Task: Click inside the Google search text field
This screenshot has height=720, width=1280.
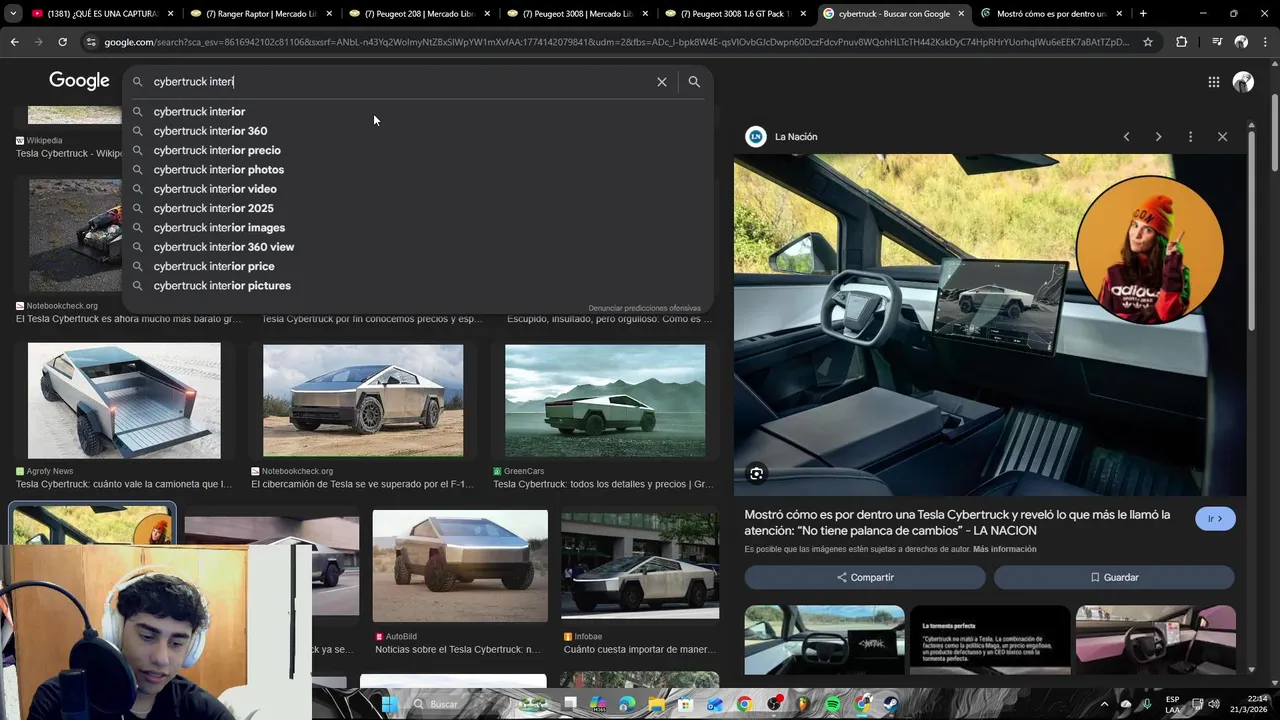Action: (400, 82)
